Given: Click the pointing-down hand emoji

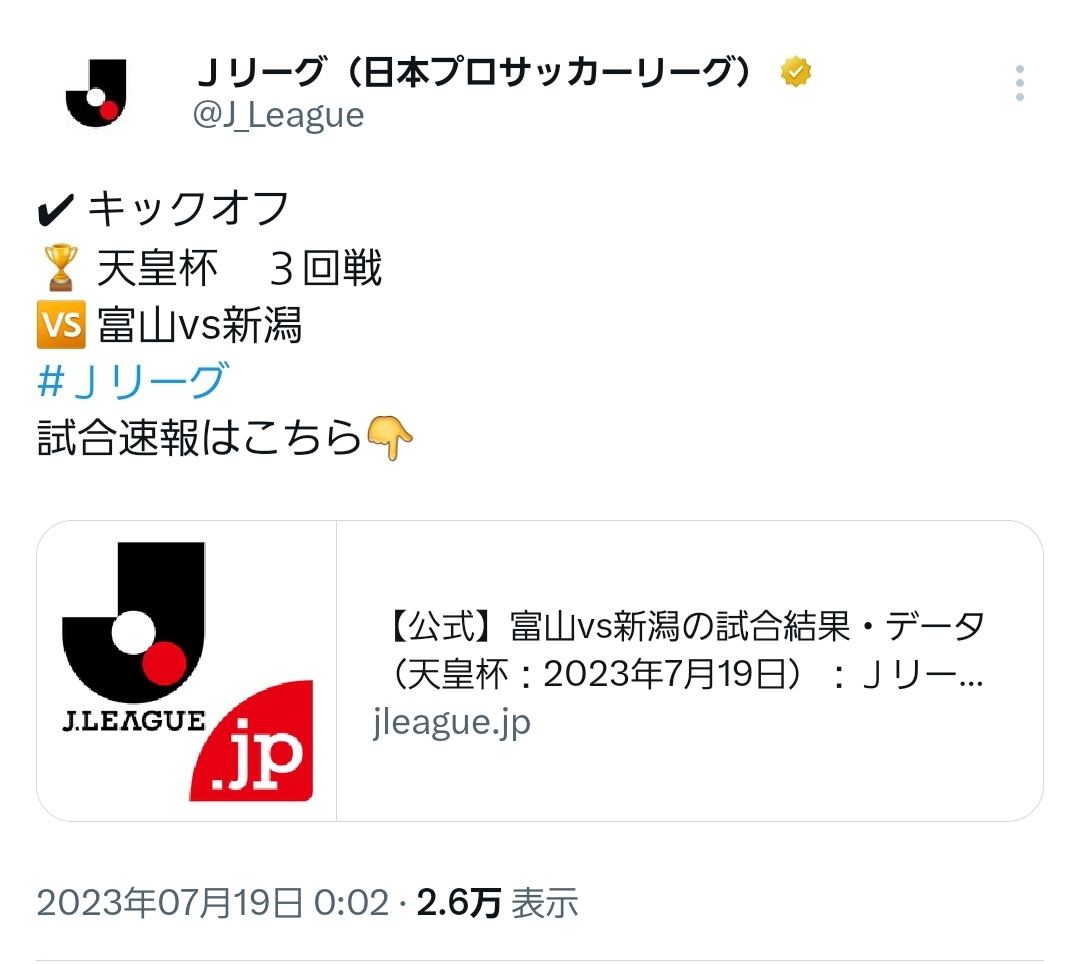Looking at the screenshot, I should tap(390, 437).
